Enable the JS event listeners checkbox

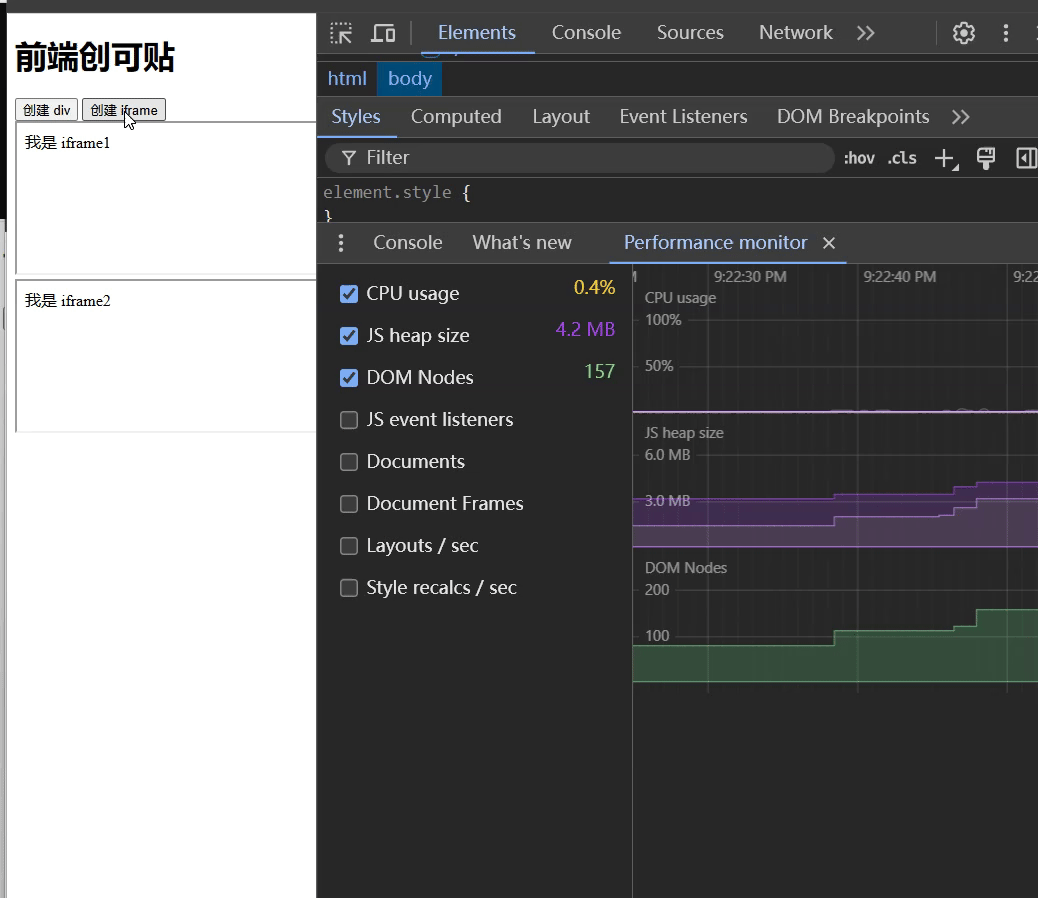pyautogui.click(x=349, y=420)
